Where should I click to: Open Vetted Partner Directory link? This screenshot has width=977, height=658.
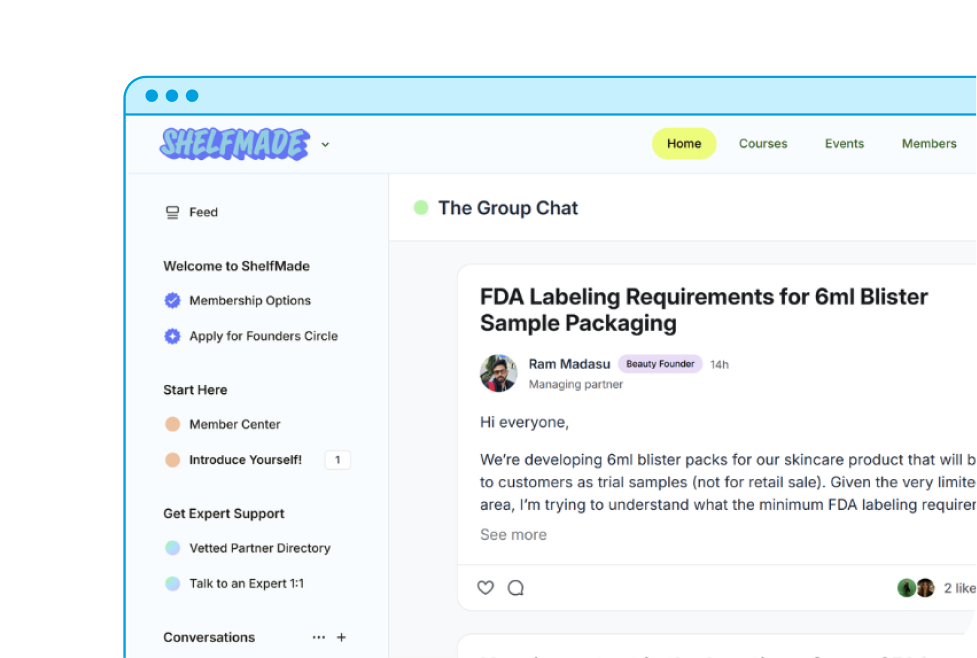pos(260,548)
